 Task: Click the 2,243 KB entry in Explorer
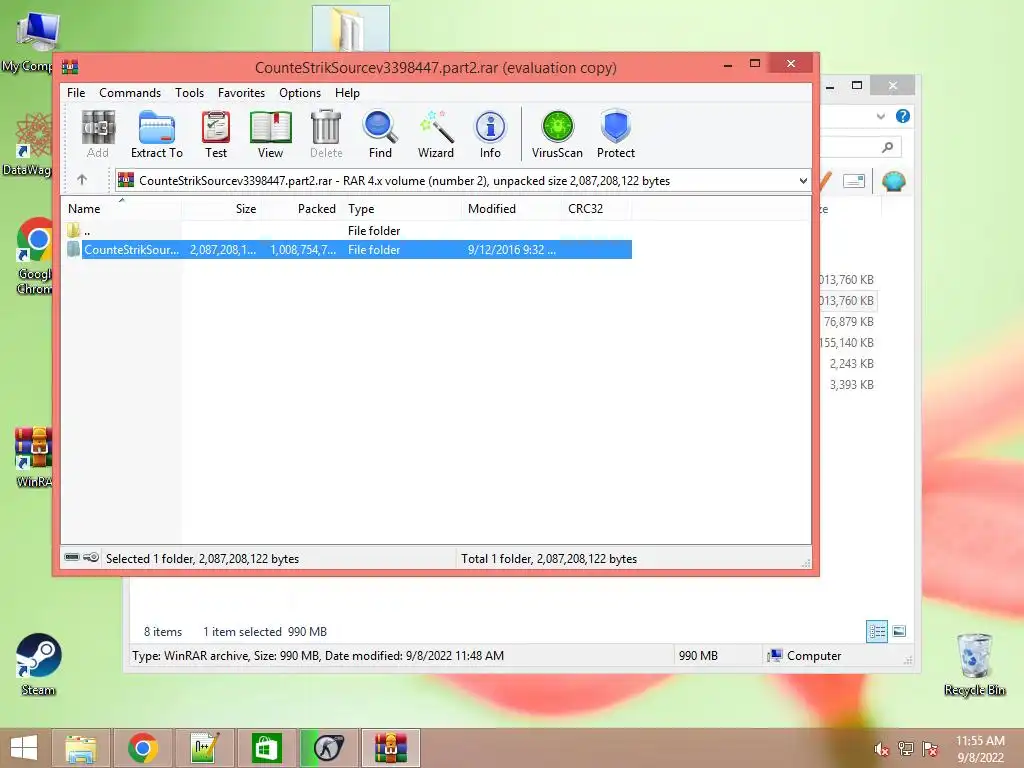tap(852, 363)
